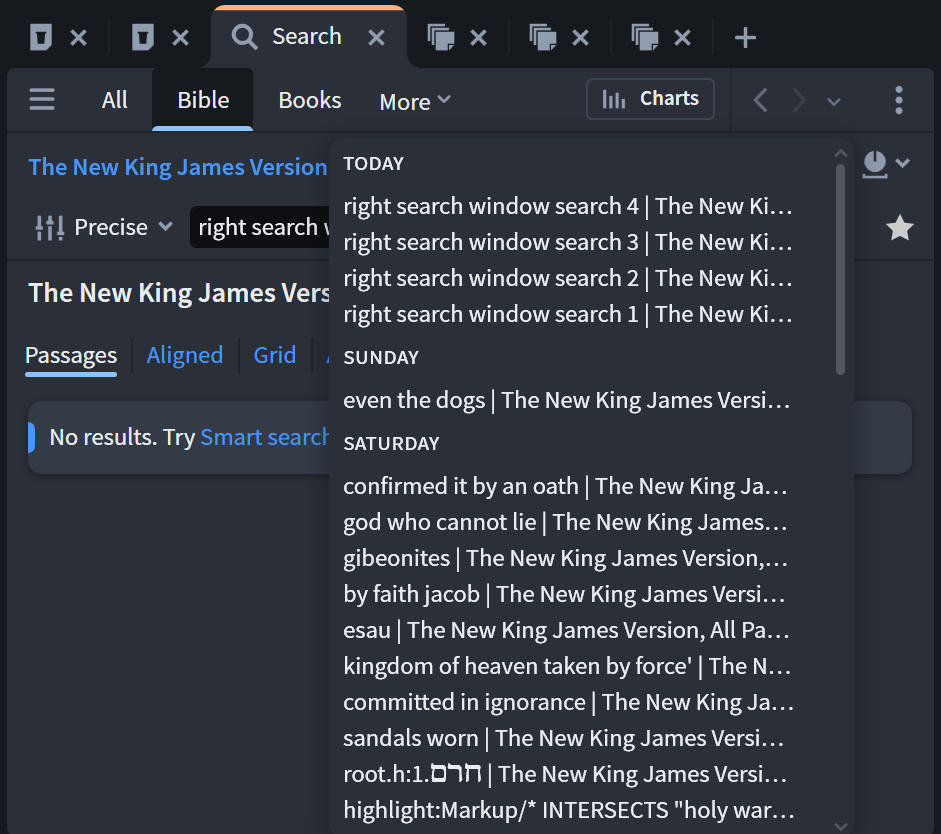941x834 pixels.
Task: Open the hamburger panel menu
Action: [42, 100]
